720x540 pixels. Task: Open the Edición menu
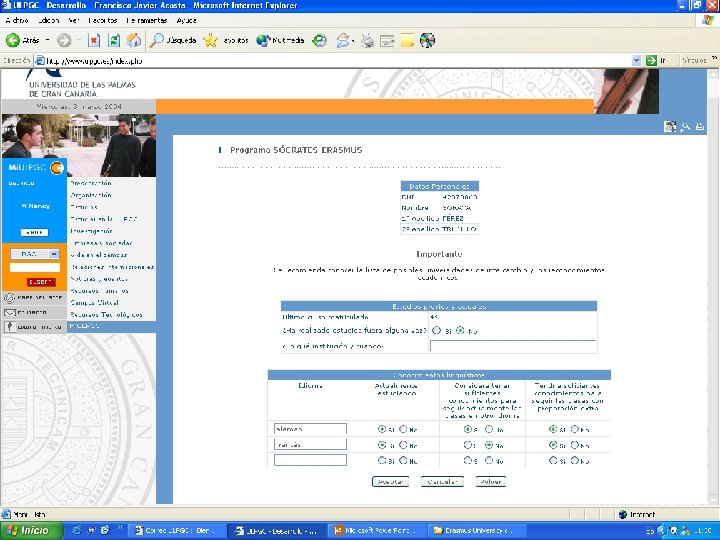[x=48, y=21]
